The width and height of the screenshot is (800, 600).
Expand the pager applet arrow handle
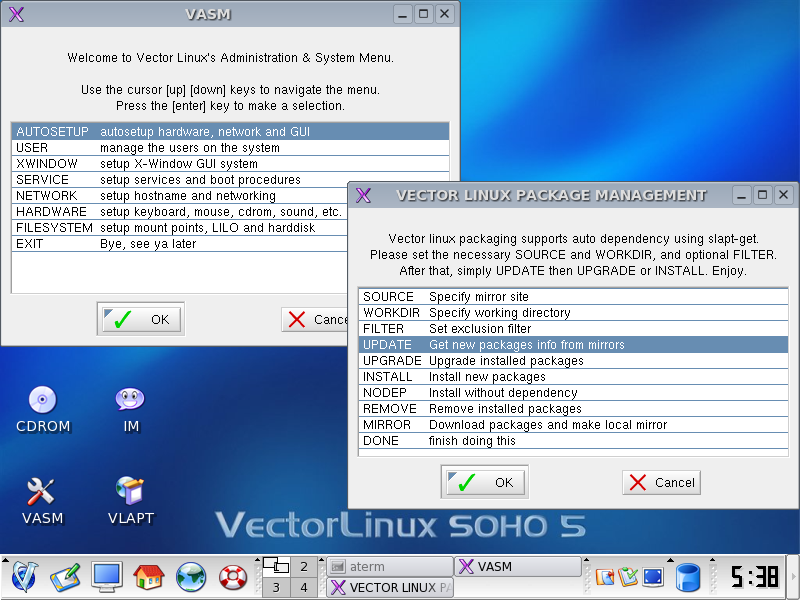(x=258, y=560)
